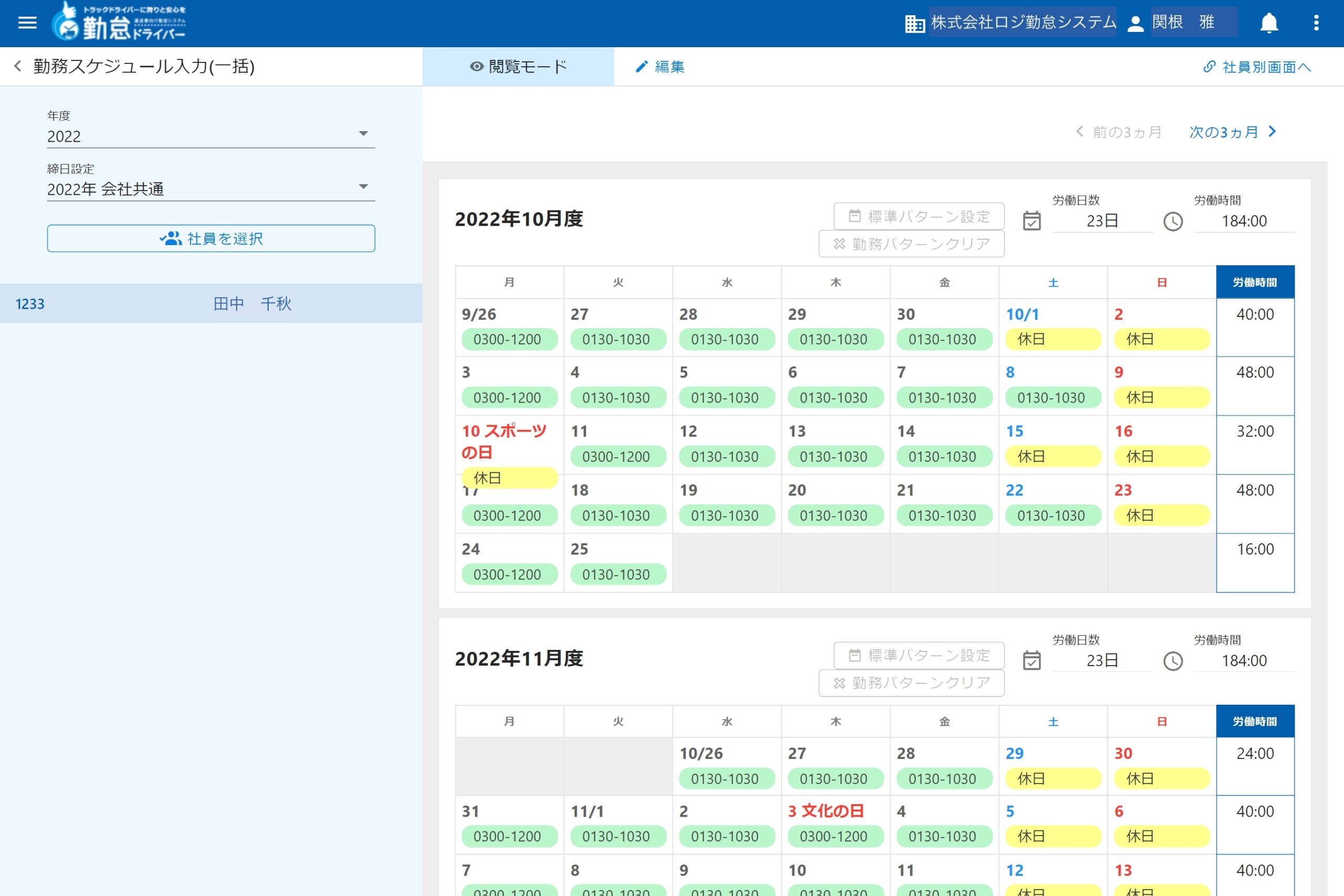Go to 次の3ヵ月

[1233, 132]
